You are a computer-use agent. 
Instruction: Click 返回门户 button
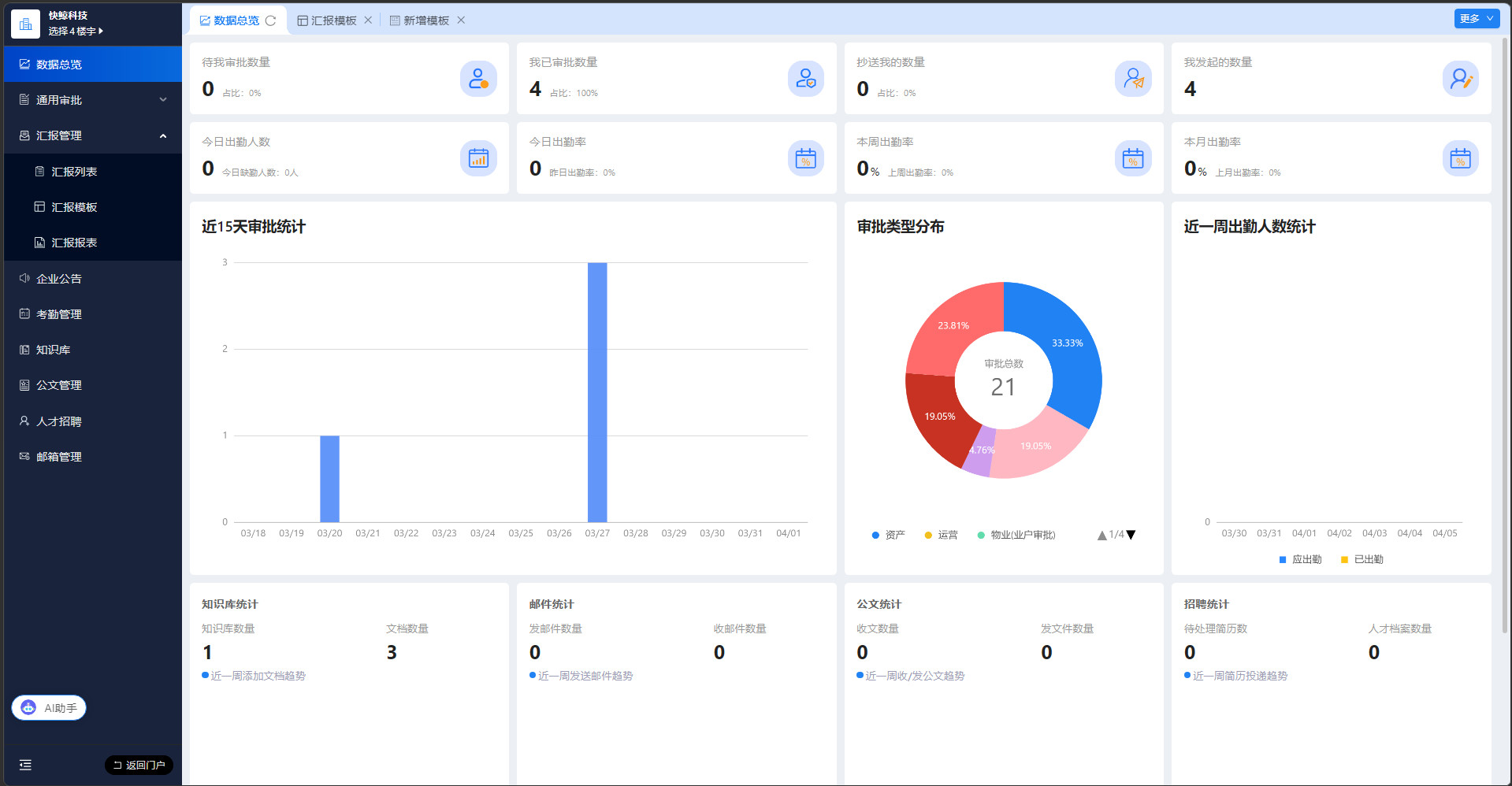pyautogui.click(x=139, y=765)
